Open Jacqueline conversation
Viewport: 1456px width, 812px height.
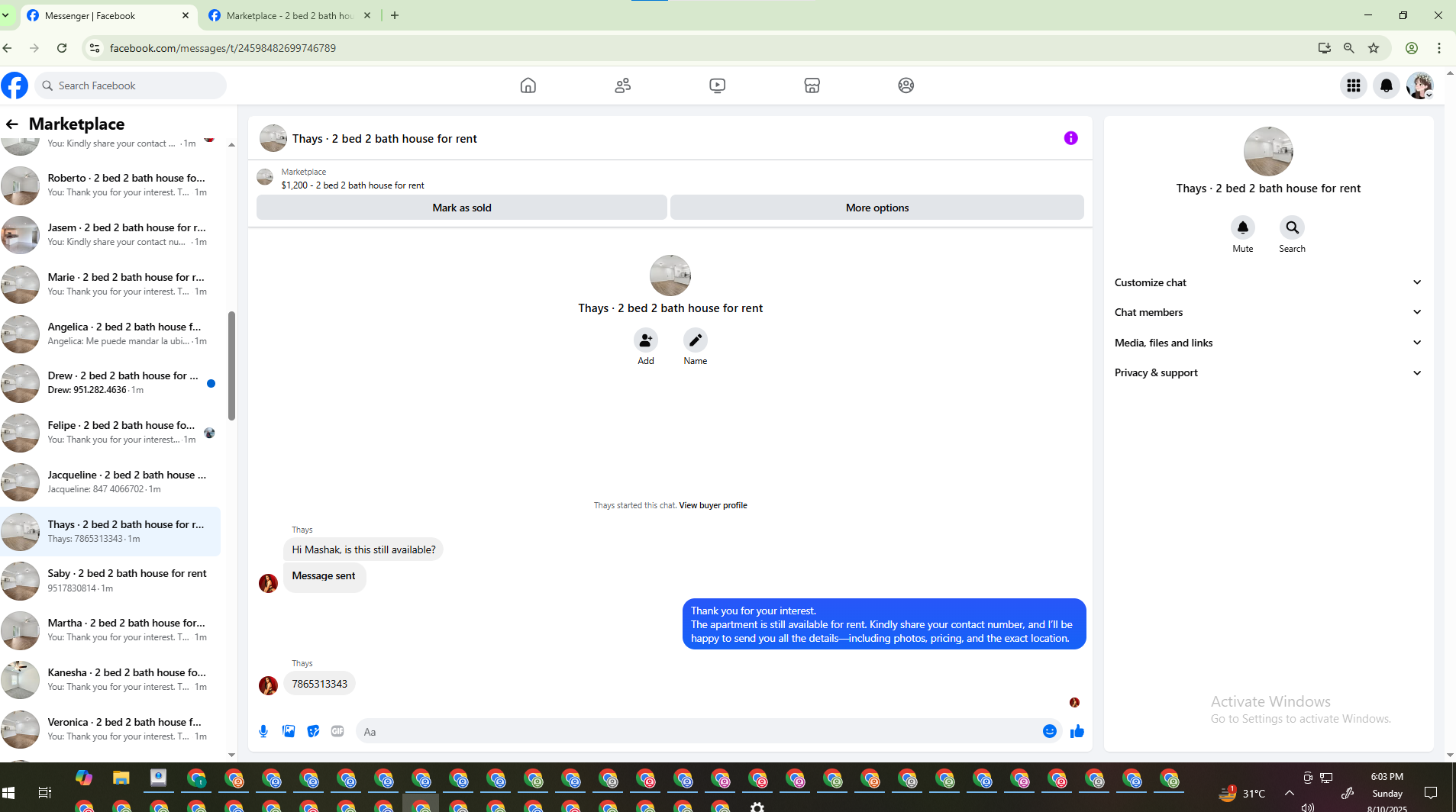pos(111,482)
